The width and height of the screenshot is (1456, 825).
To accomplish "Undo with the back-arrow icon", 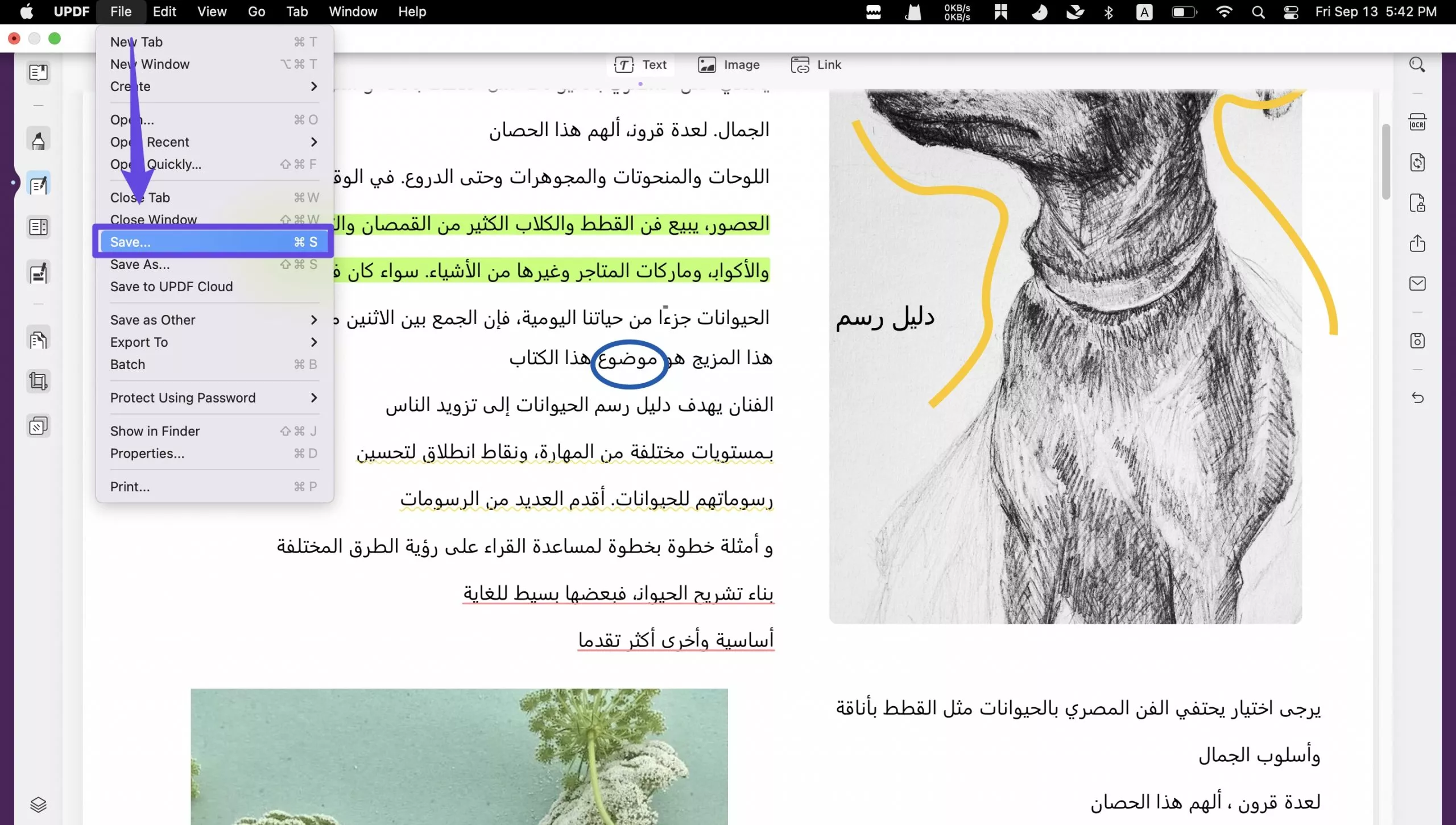I will [1417, 398].
